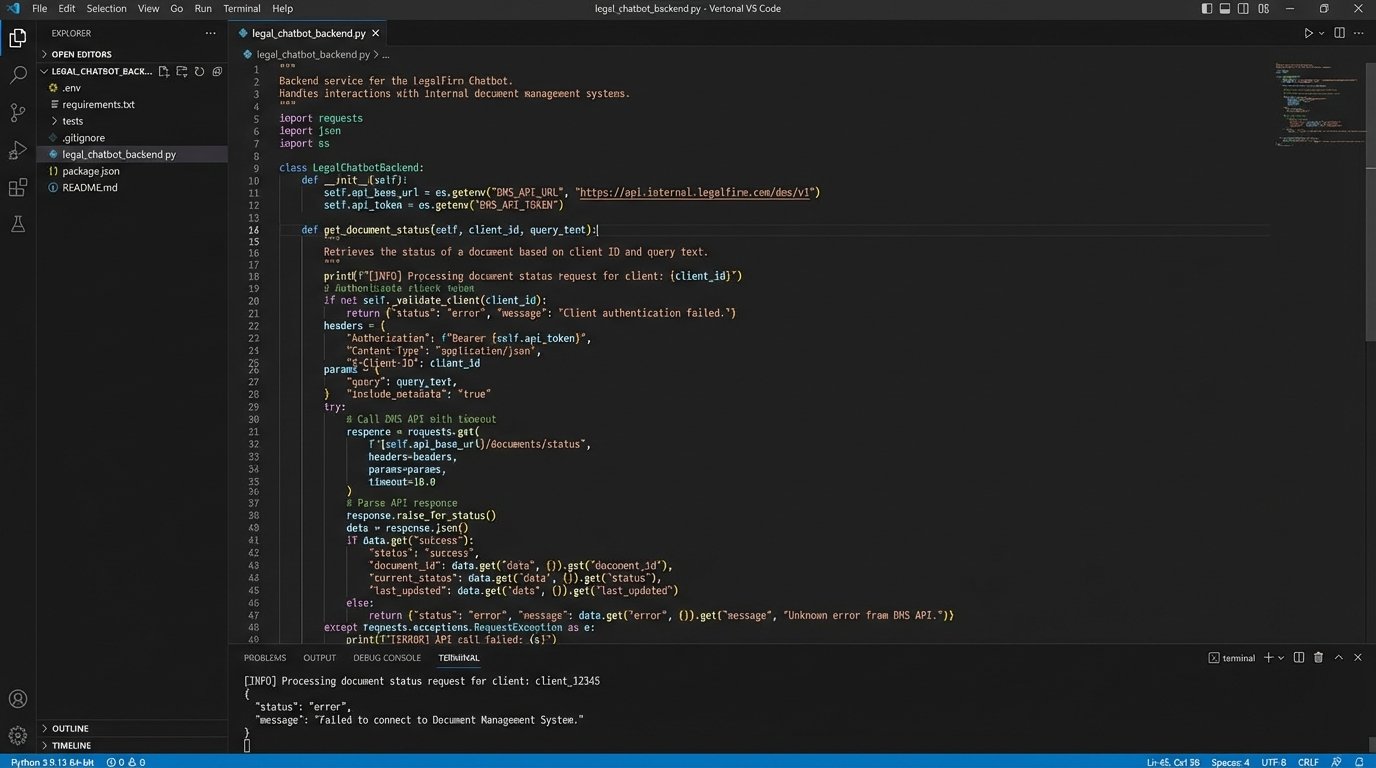
Task: Refresh the Explorer file tree
Action: click(199, 72)
